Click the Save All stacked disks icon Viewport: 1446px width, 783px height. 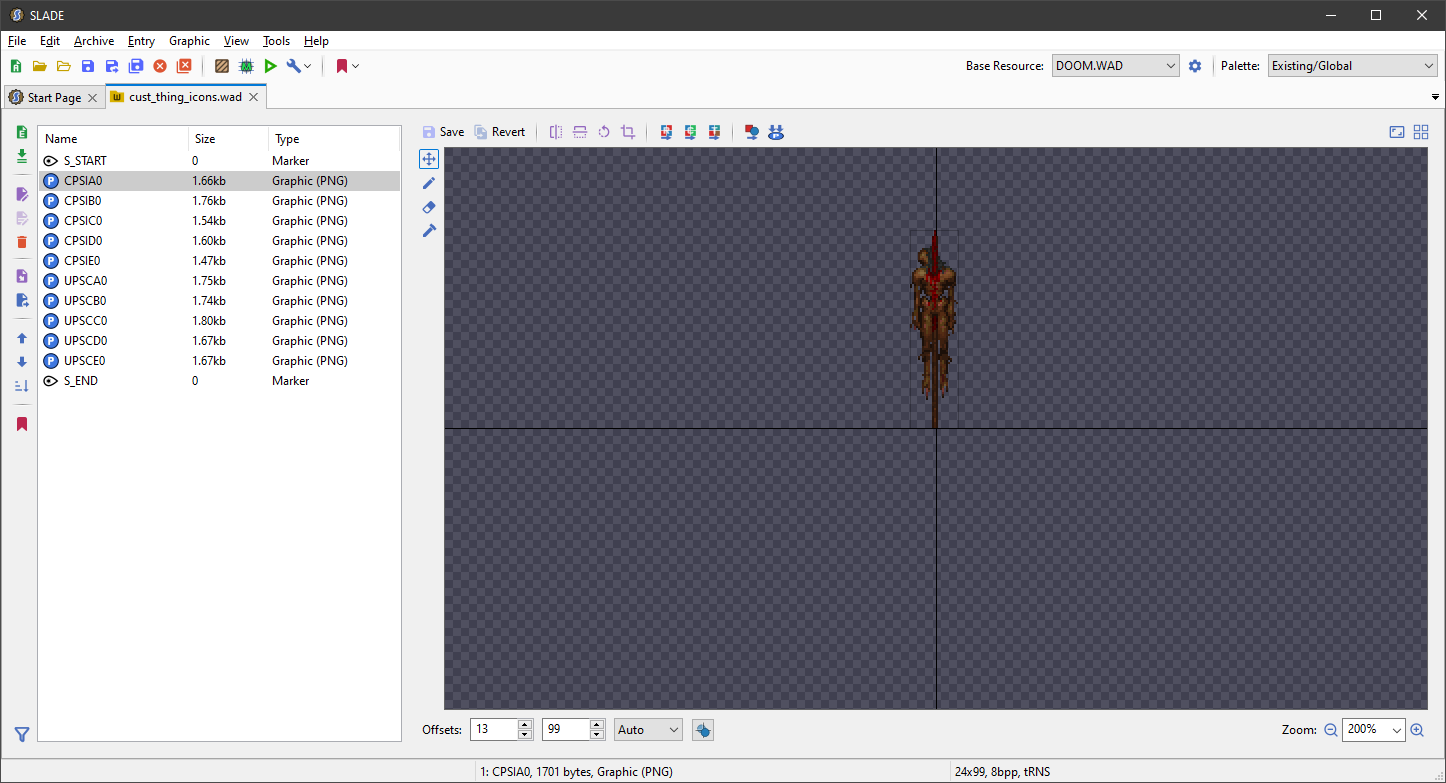[136, 66]
